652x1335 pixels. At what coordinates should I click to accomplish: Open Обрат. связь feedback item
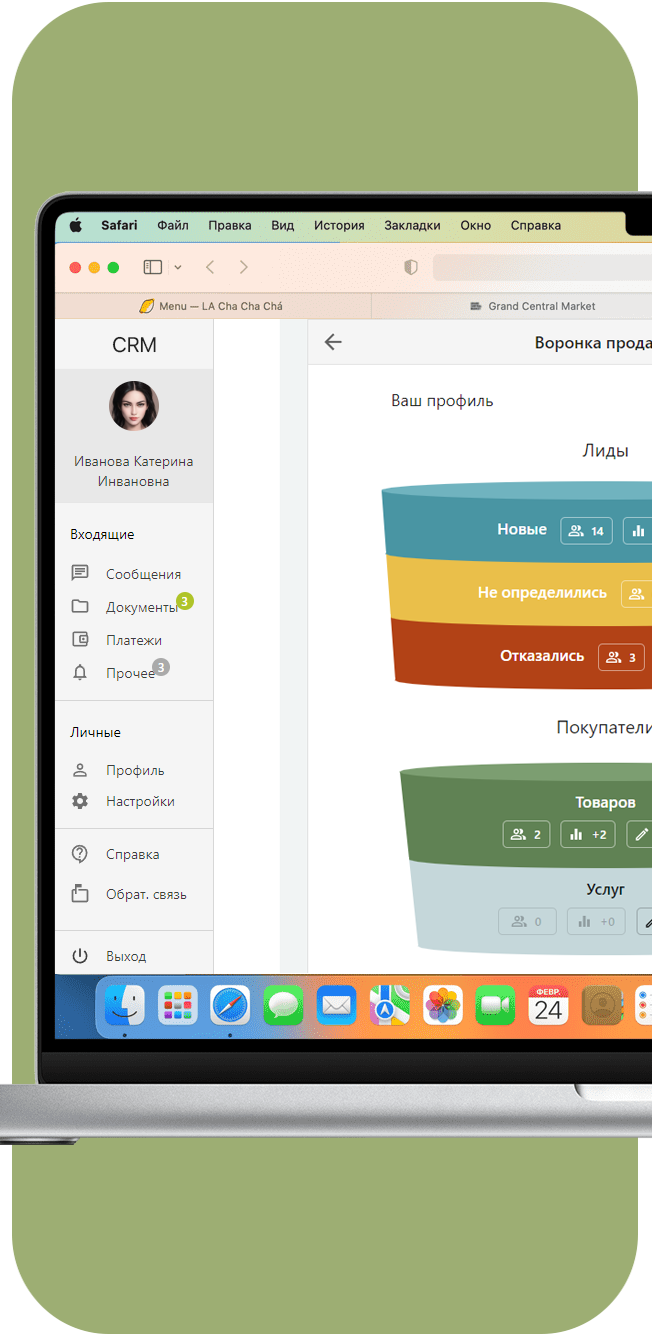pyautogui.click(x=146, y=894)
